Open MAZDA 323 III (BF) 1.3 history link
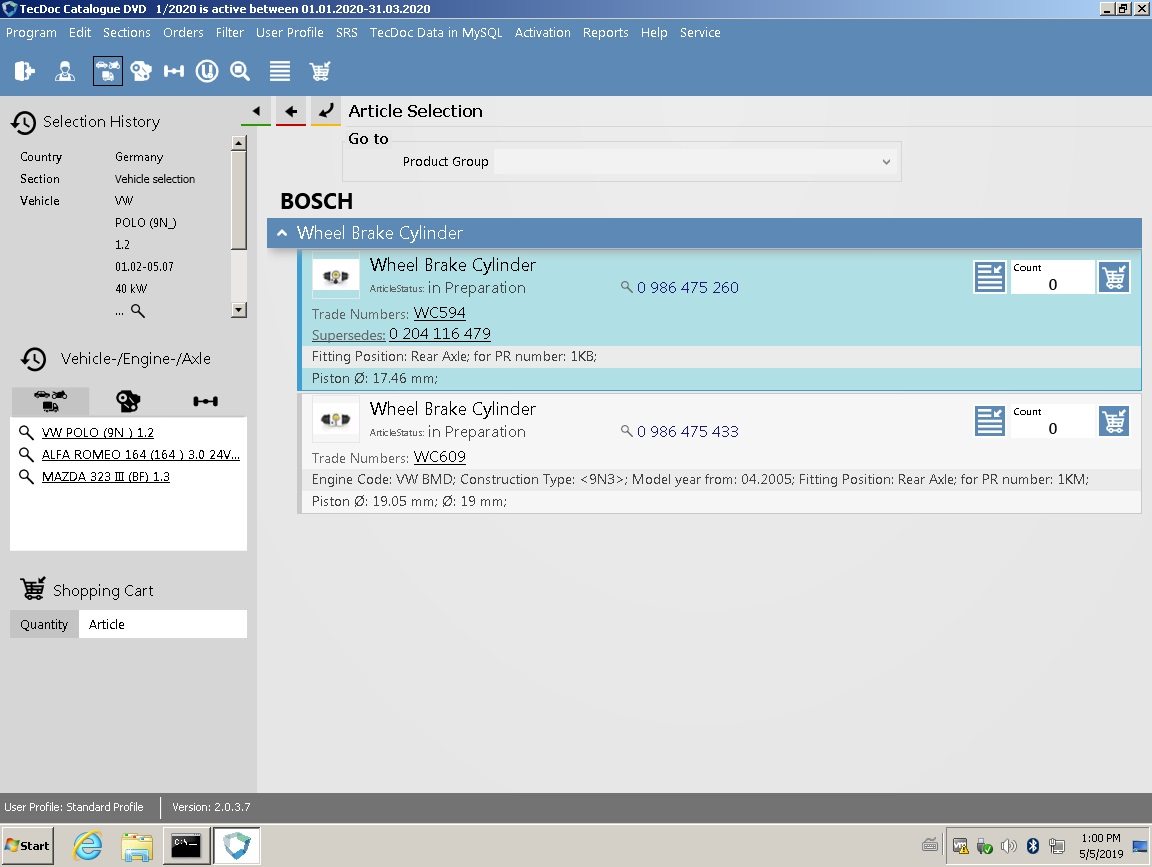 [x=106, y=477]
